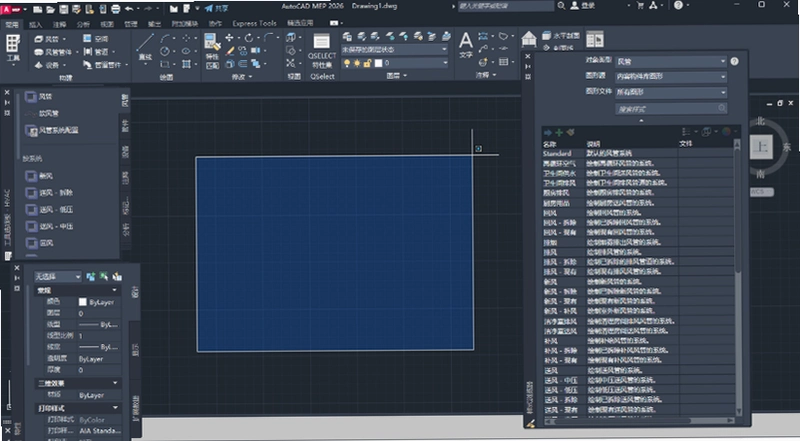This screenshot has height=441, width=800.
Task: Collapse the style browser filter area arrow
Action: click(x=641, y=120)
